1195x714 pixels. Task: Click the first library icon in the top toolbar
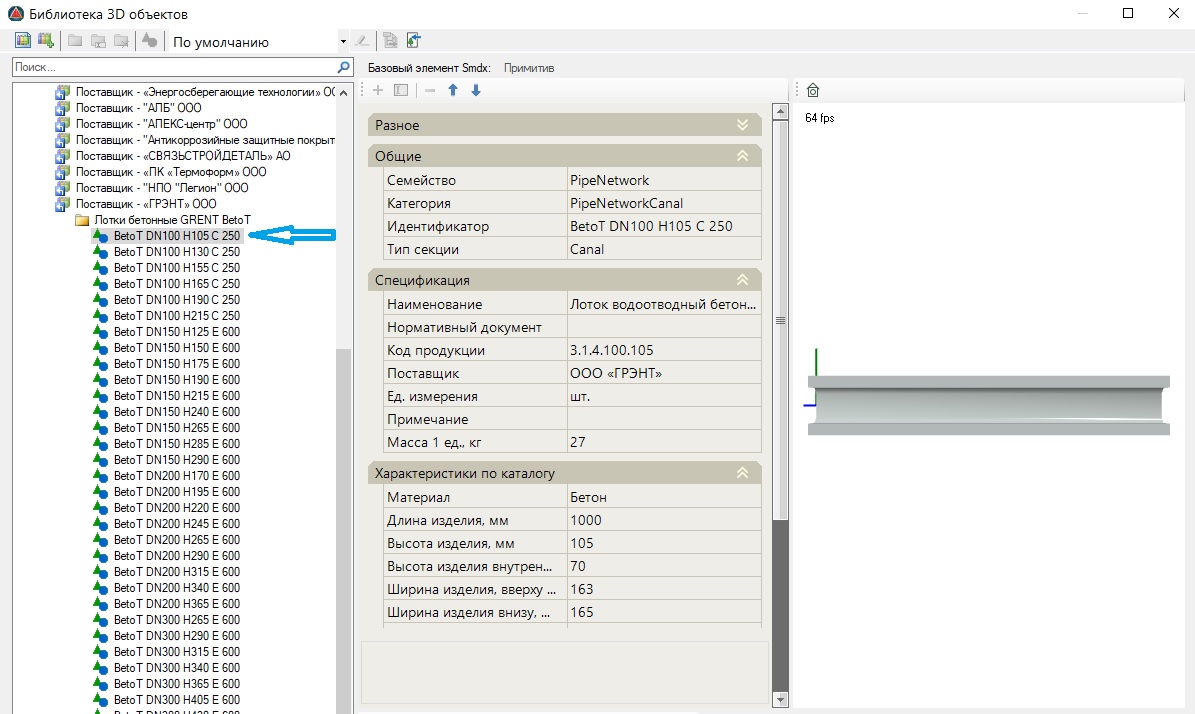23,41
